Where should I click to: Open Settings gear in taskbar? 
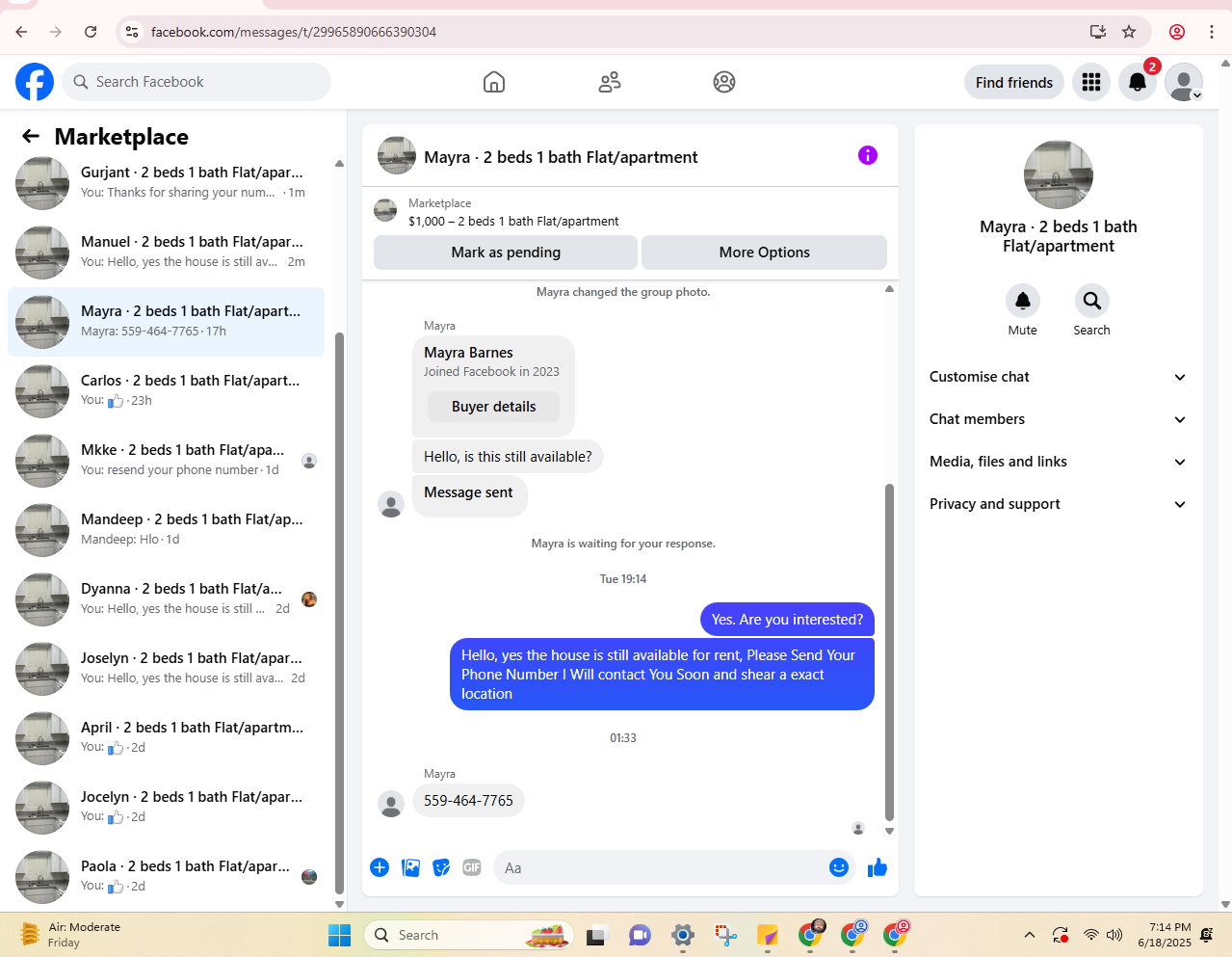(x=683, y=935)
